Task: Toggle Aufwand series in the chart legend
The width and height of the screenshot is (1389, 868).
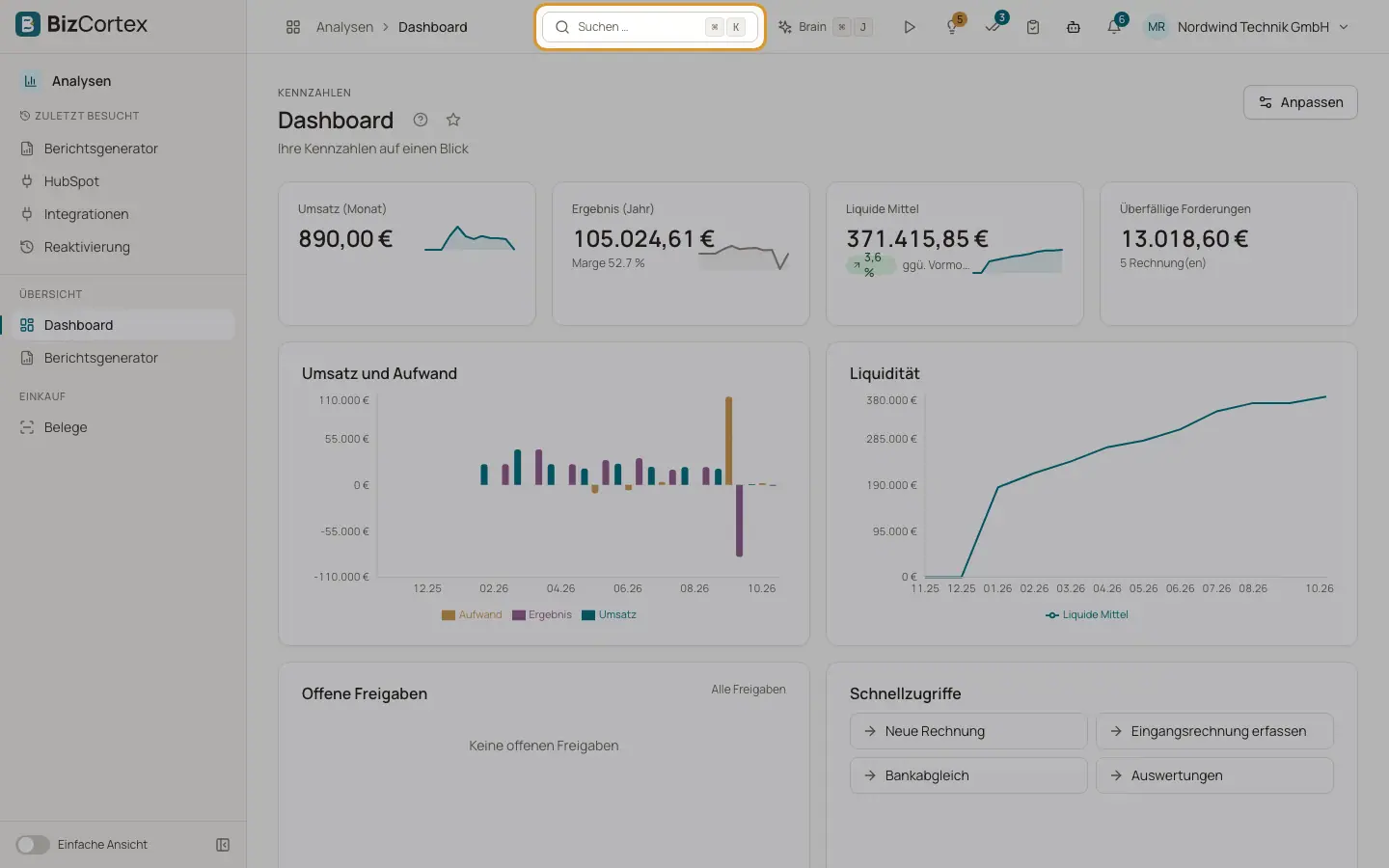Action: [472, 614]
